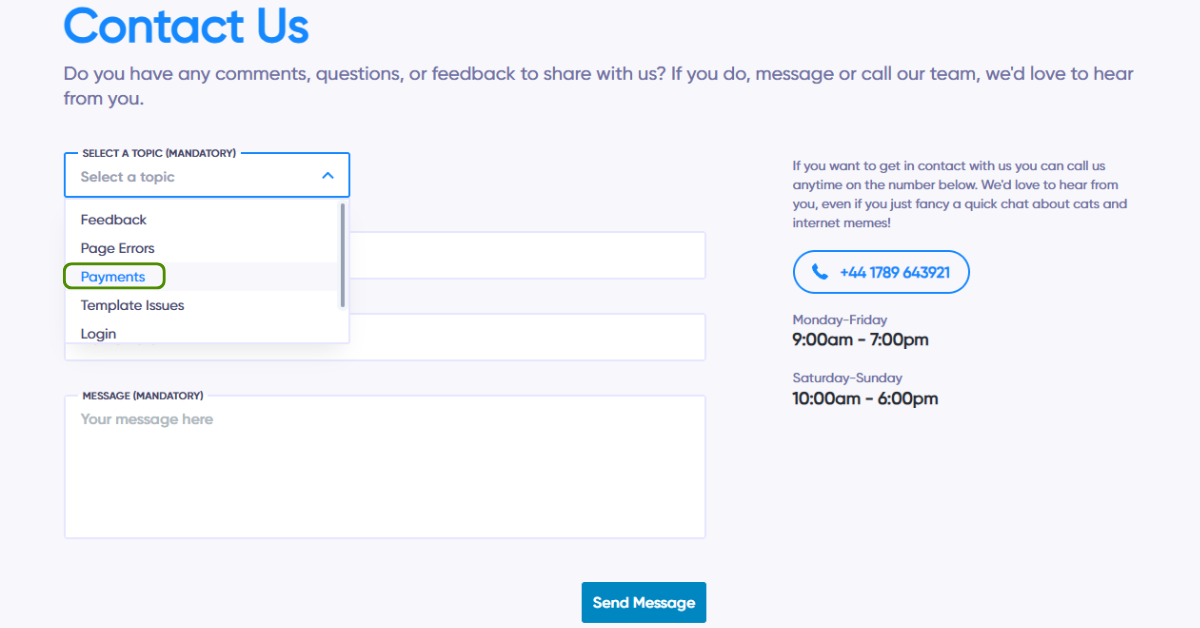Screen dimensions: 1200x628
Task: Focus the Message text area
Action: 385,470
